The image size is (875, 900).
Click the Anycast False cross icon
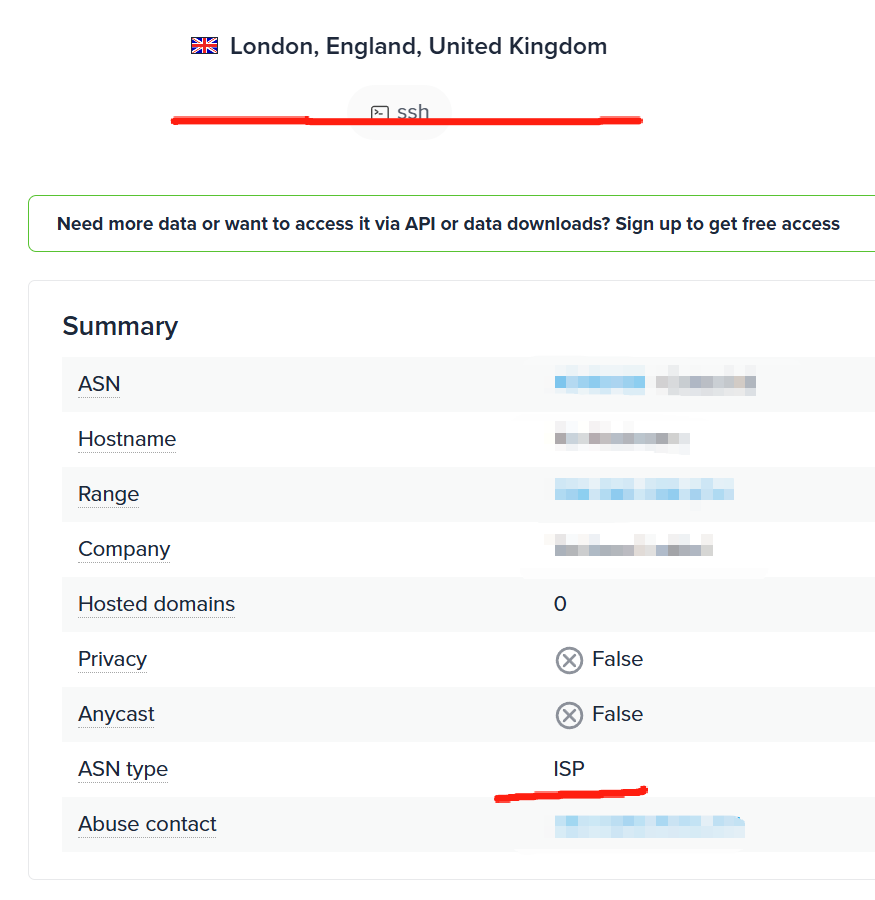(569, 715)
